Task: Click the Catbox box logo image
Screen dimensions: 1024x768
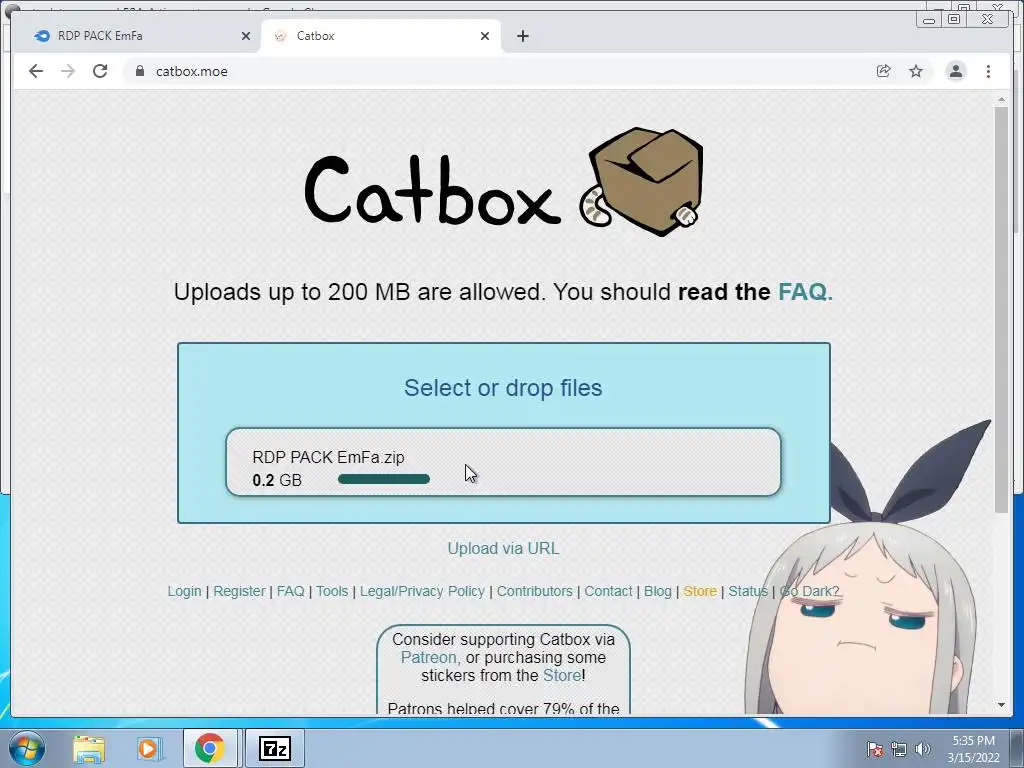Action: click(641, 182)
